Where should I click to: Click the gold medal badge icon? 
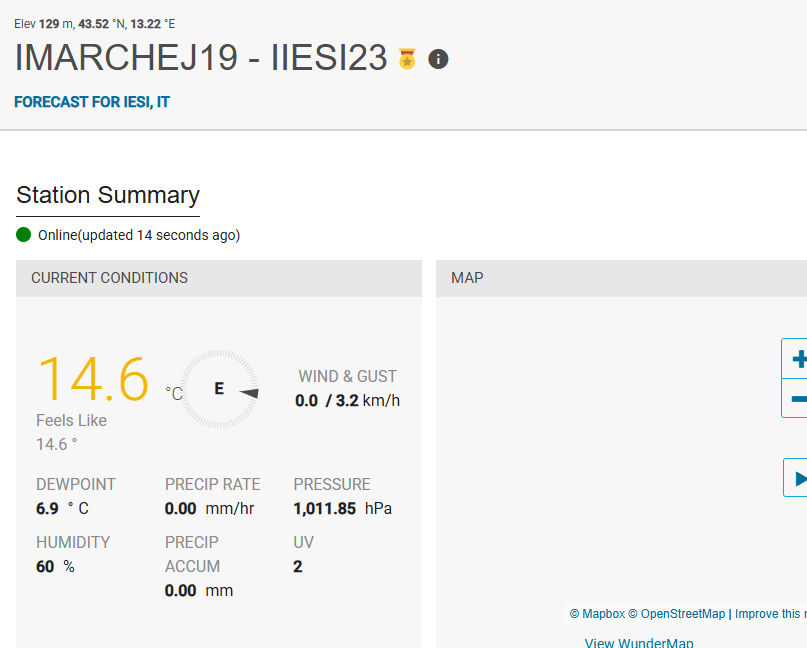pyautogui.click(x=407, y=59)
